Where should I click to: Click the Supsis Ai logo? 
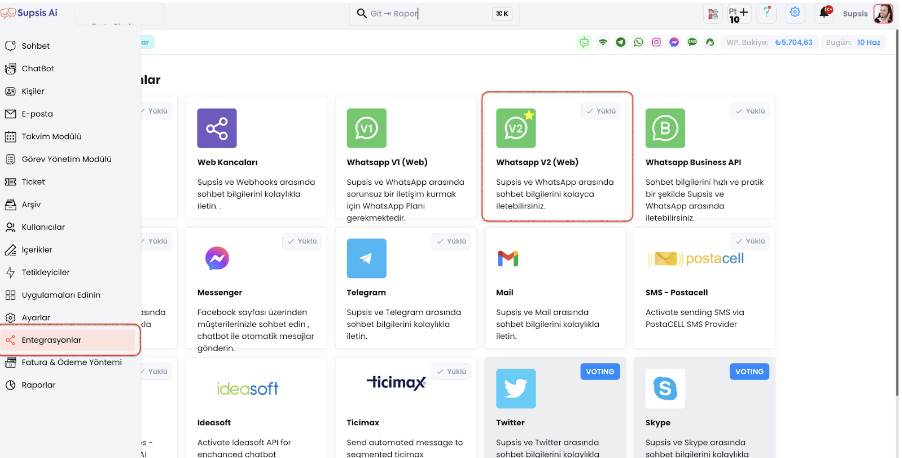click(29, 13)
